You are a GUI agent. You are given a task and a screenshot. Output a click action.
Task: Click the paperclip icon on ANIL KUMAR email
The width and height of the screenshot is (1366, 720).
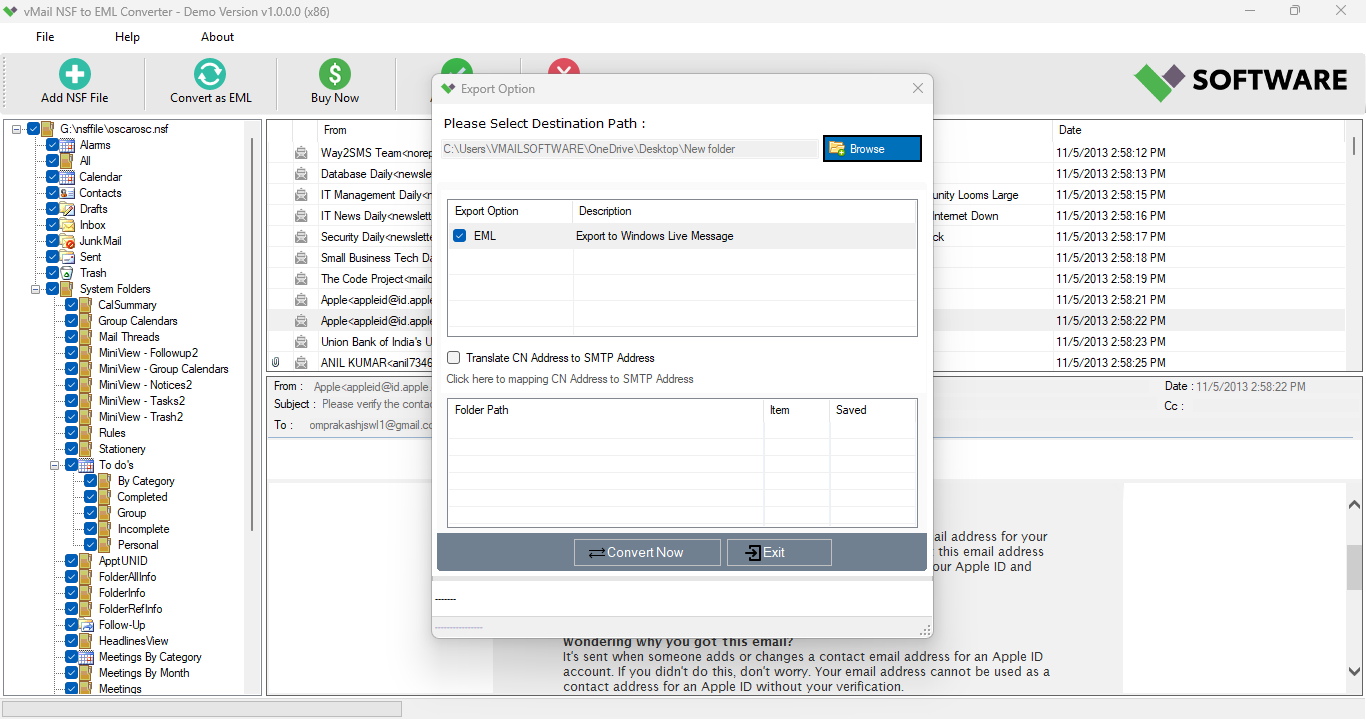tap(276, 362)
